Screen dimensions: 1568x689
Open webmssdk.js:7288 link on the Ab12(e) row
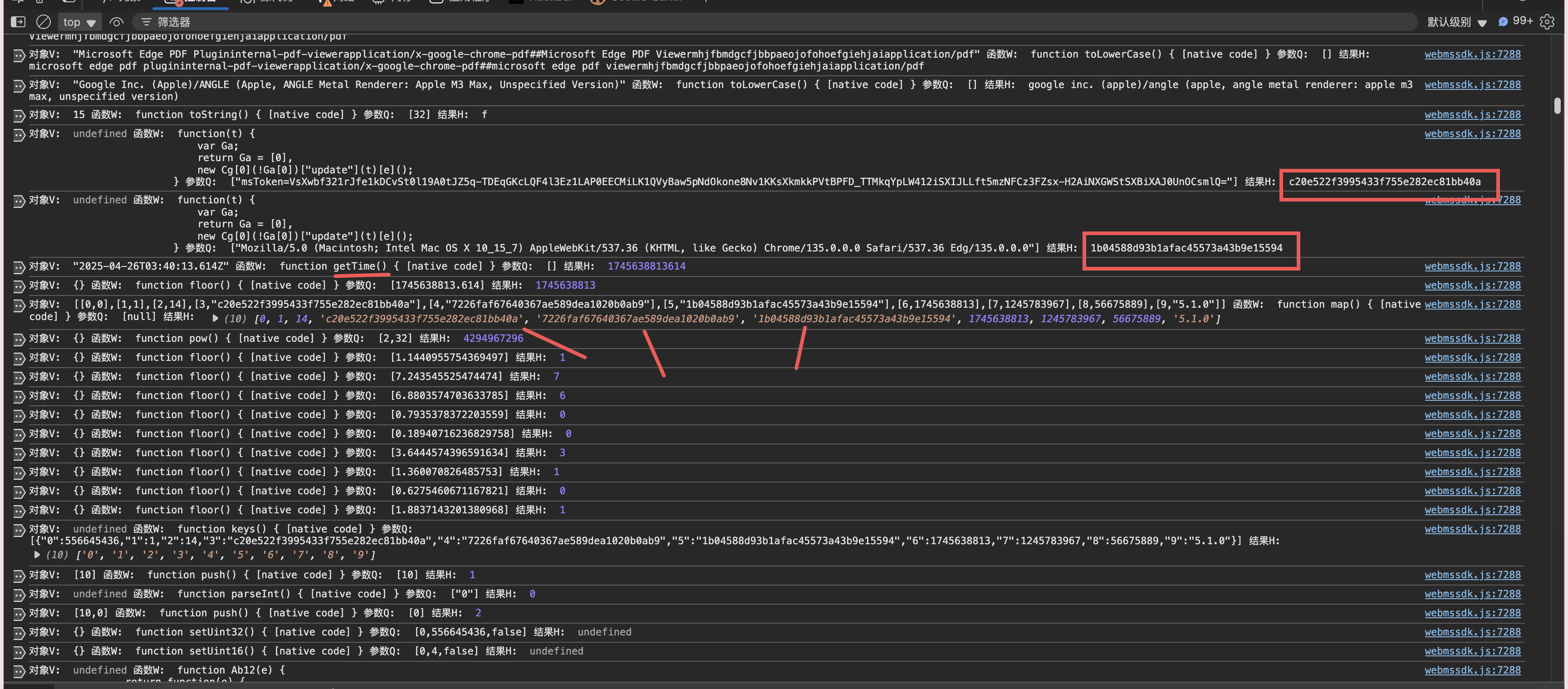1472,670
